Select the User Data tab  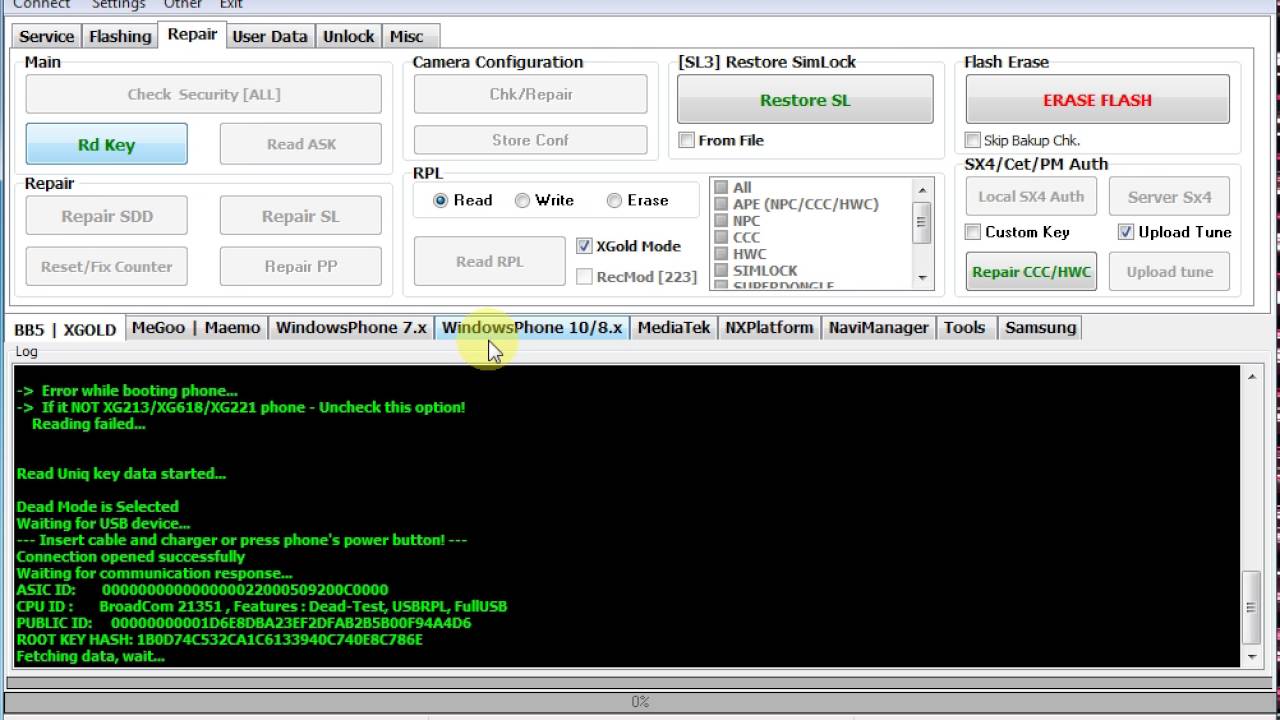point(269,36)
